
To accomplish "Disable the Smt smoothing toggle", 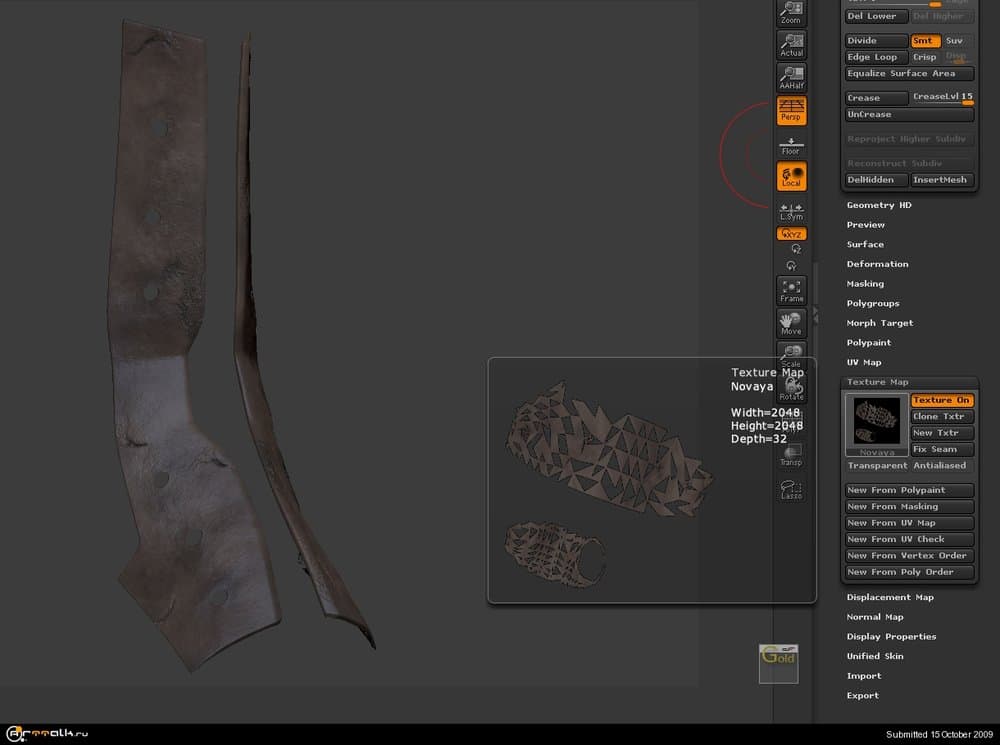I will pyautogui.click(x=924, y=41).
